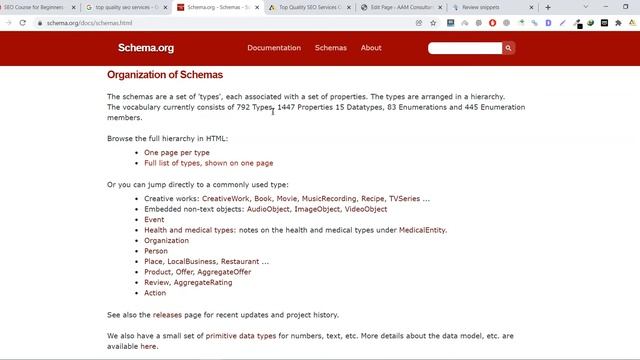Open the Schemas menu item
The width and height of the screenshot is (640, 360).
(331, 48)
